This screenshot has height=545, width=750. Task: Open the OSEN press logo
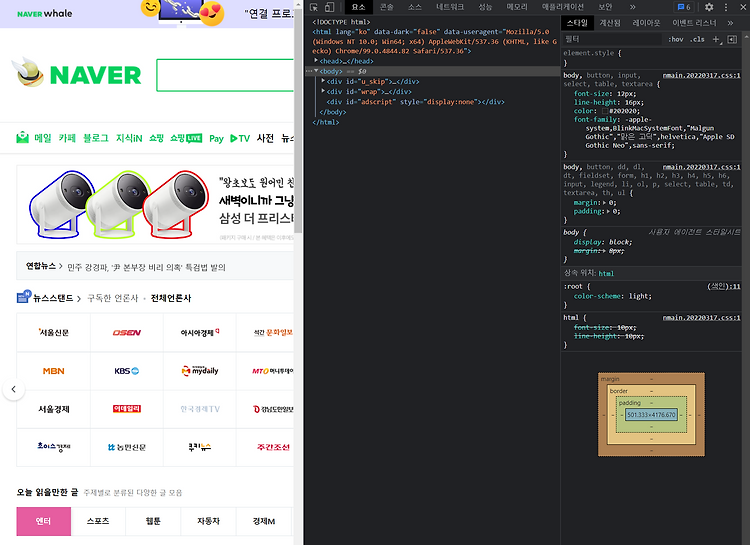tap(127, 333)
